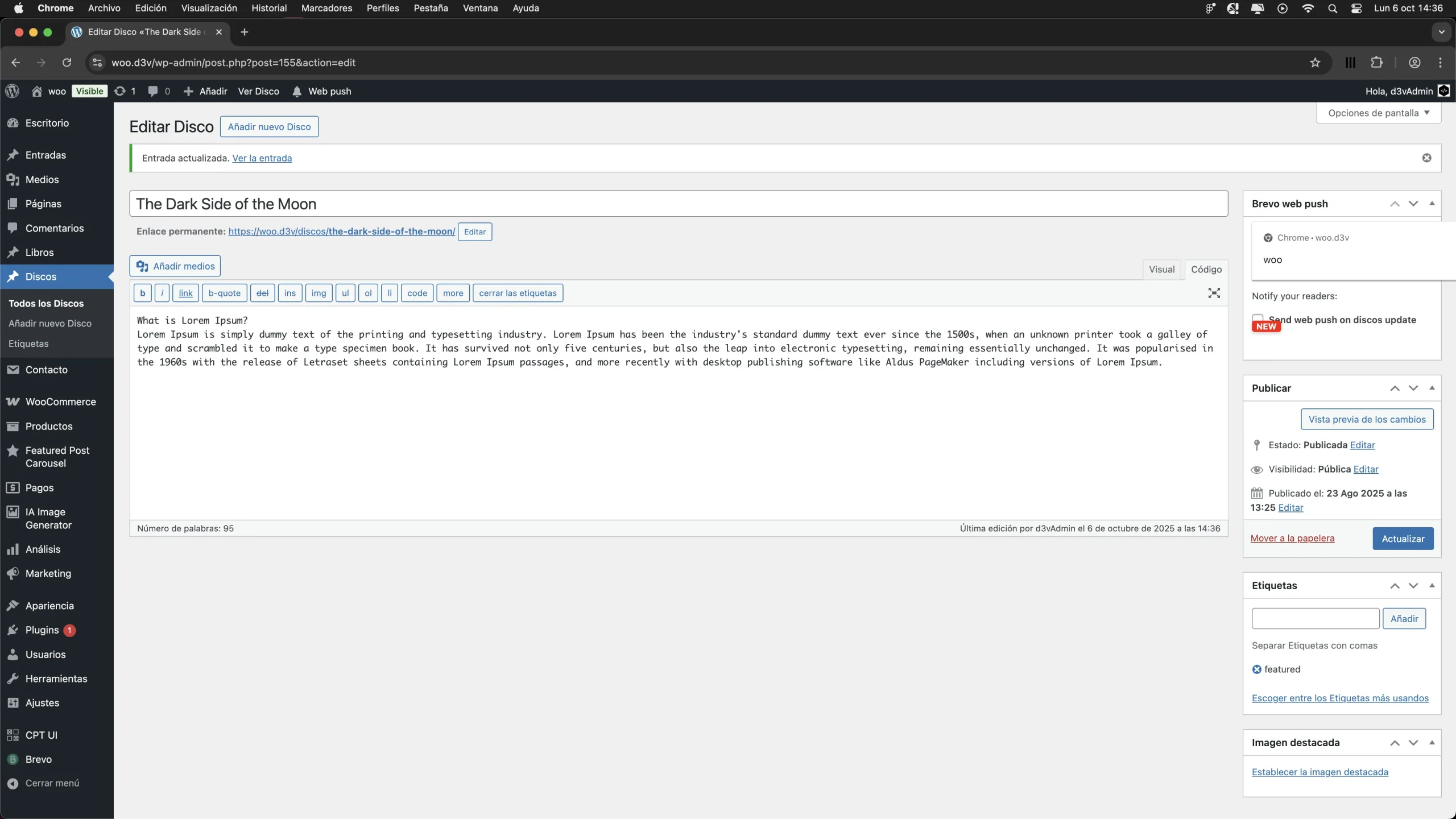
Task: Collapse the Imagen destacada panel
Action: click(x=1432, y=742)
